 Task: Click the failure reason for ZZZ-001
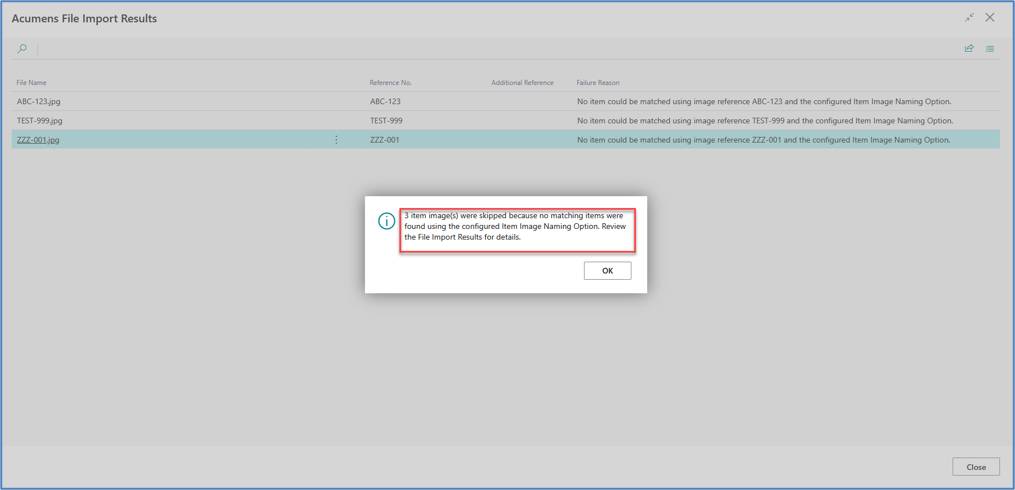pyautogui.click(x=764, y=139)
